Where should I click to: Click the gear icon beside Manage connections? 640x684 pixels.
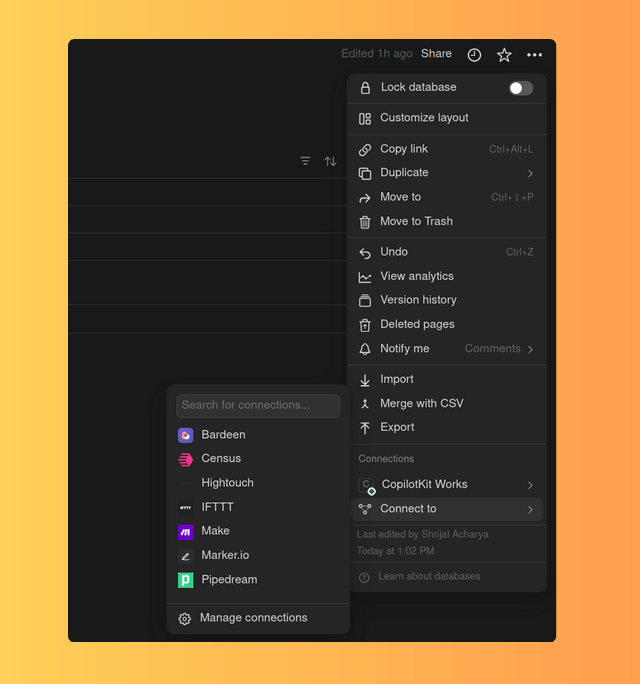pos(185,619)
